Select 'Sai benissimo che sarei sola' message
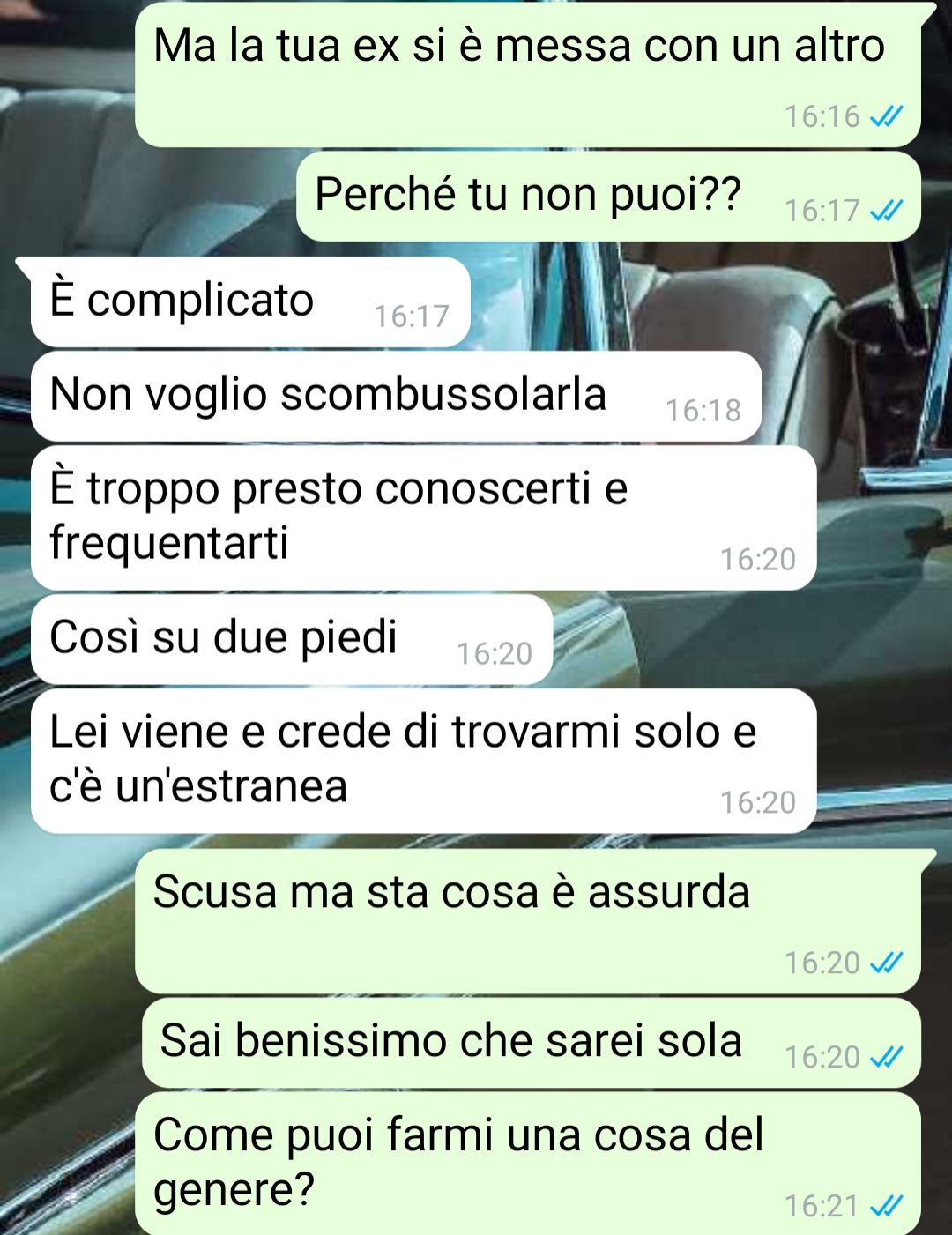 click(532, 1043)
